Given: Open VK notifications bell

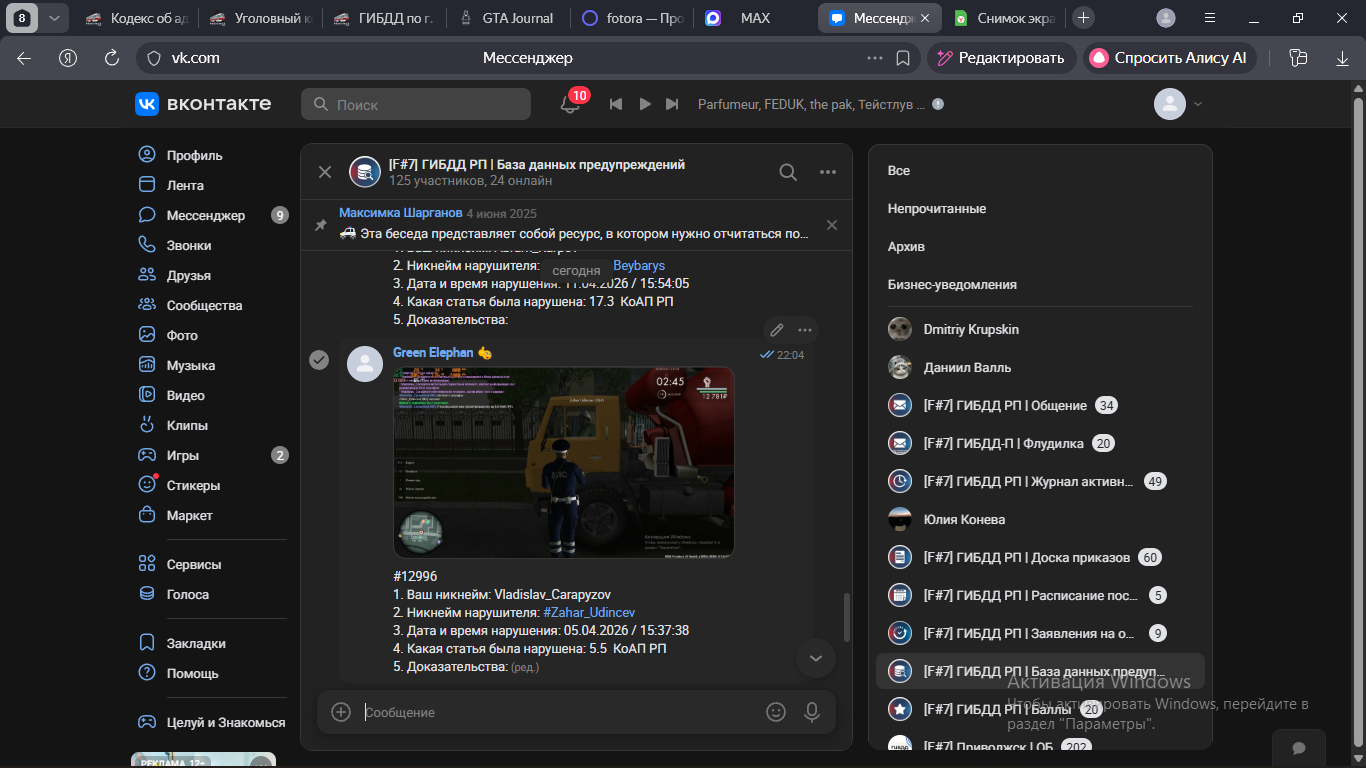Looking at the screenshot, I should (570, 104).
